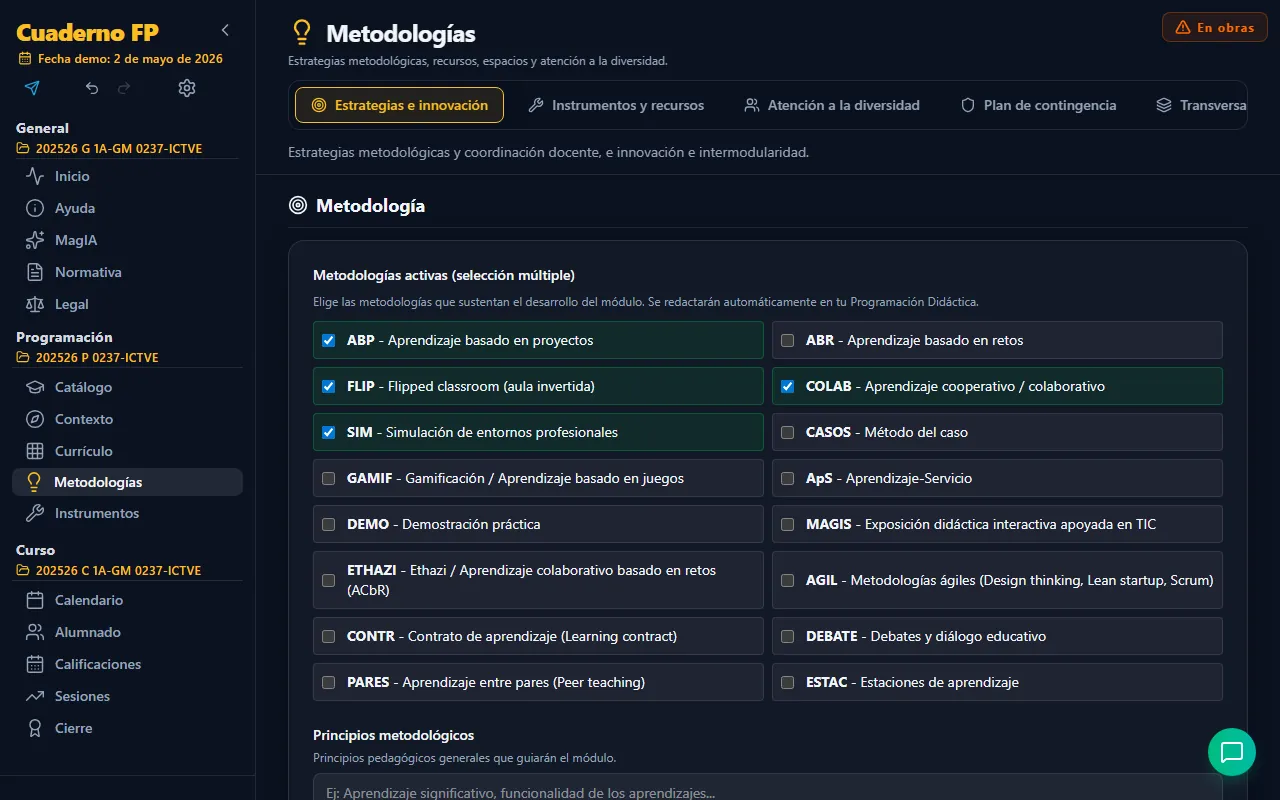The width and height of the screenshot is (1280, 800).
Task: Open the Contexto compass icon
Action: [35, 419]
